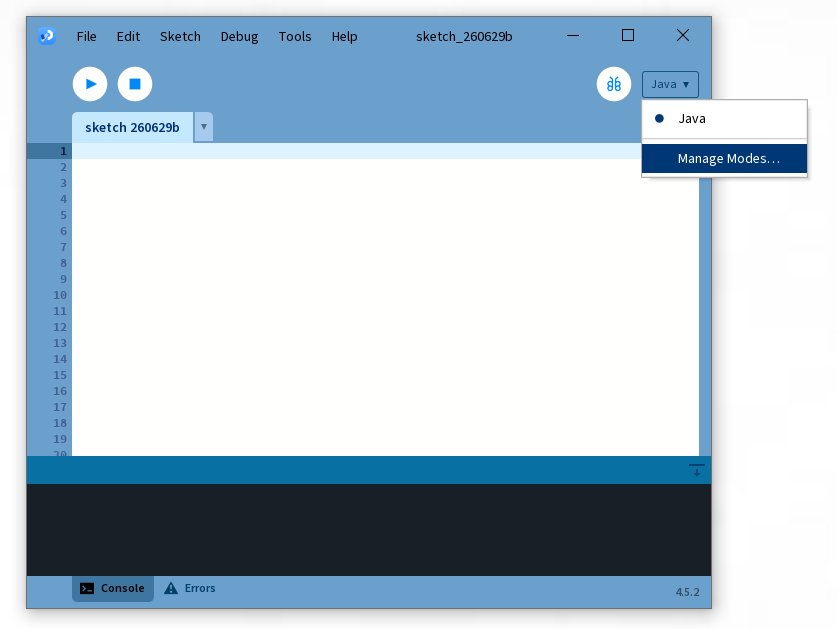Click line number 1 in the gutter
Screen dimensions: 837x629
point(63,151)
